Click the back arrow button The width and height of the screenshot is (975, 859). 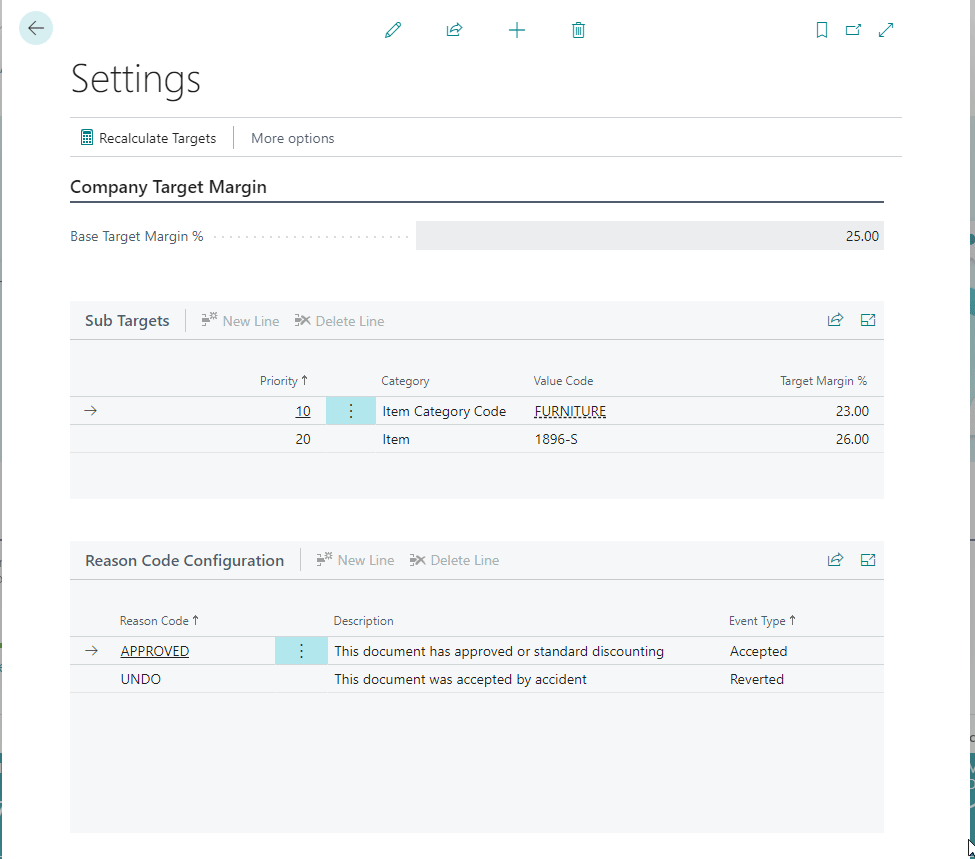click(x=36, y=28)
